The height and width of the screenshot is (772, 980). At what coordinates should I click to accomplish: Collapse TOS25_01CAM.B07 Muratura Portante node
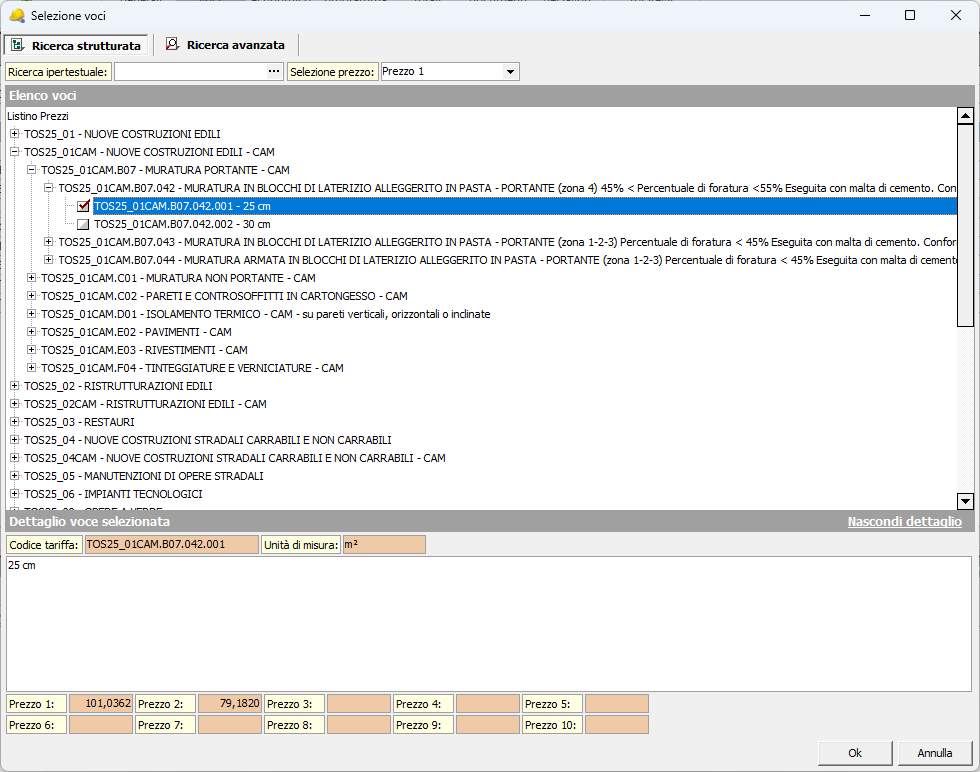pyautogui.click(x=32, y=170)
